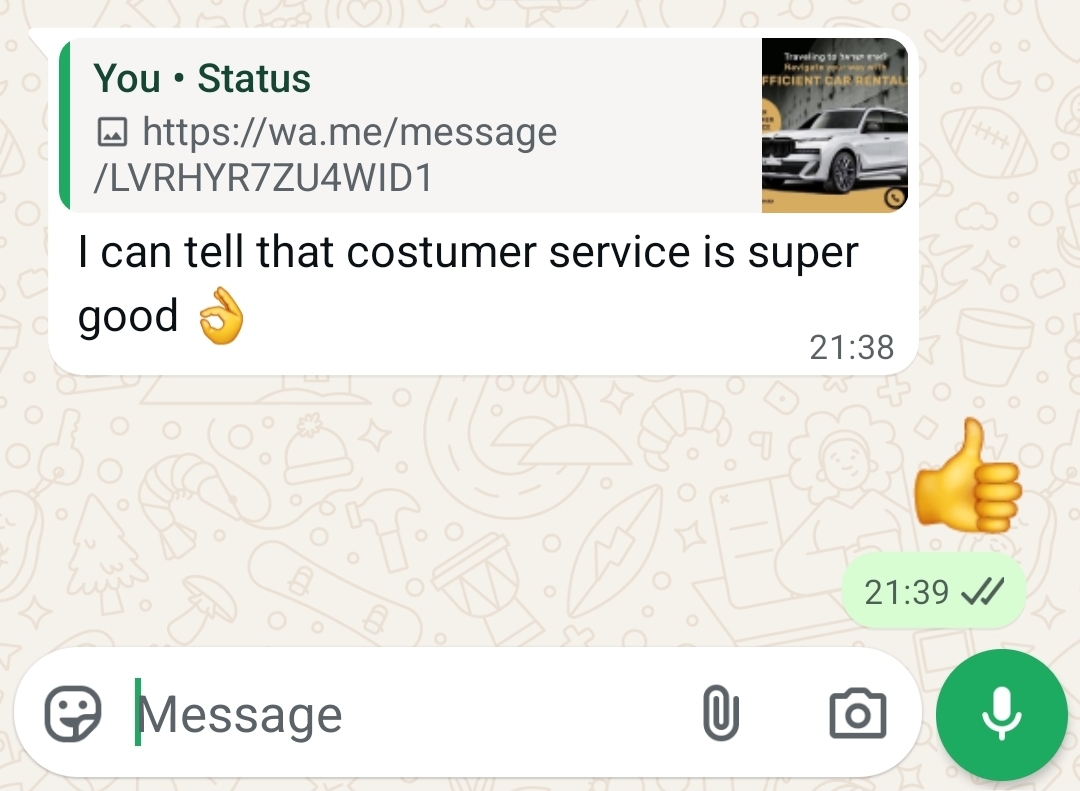Tap the 21:38 received message time
The image size is (1080, 791).
click(851, 347)
